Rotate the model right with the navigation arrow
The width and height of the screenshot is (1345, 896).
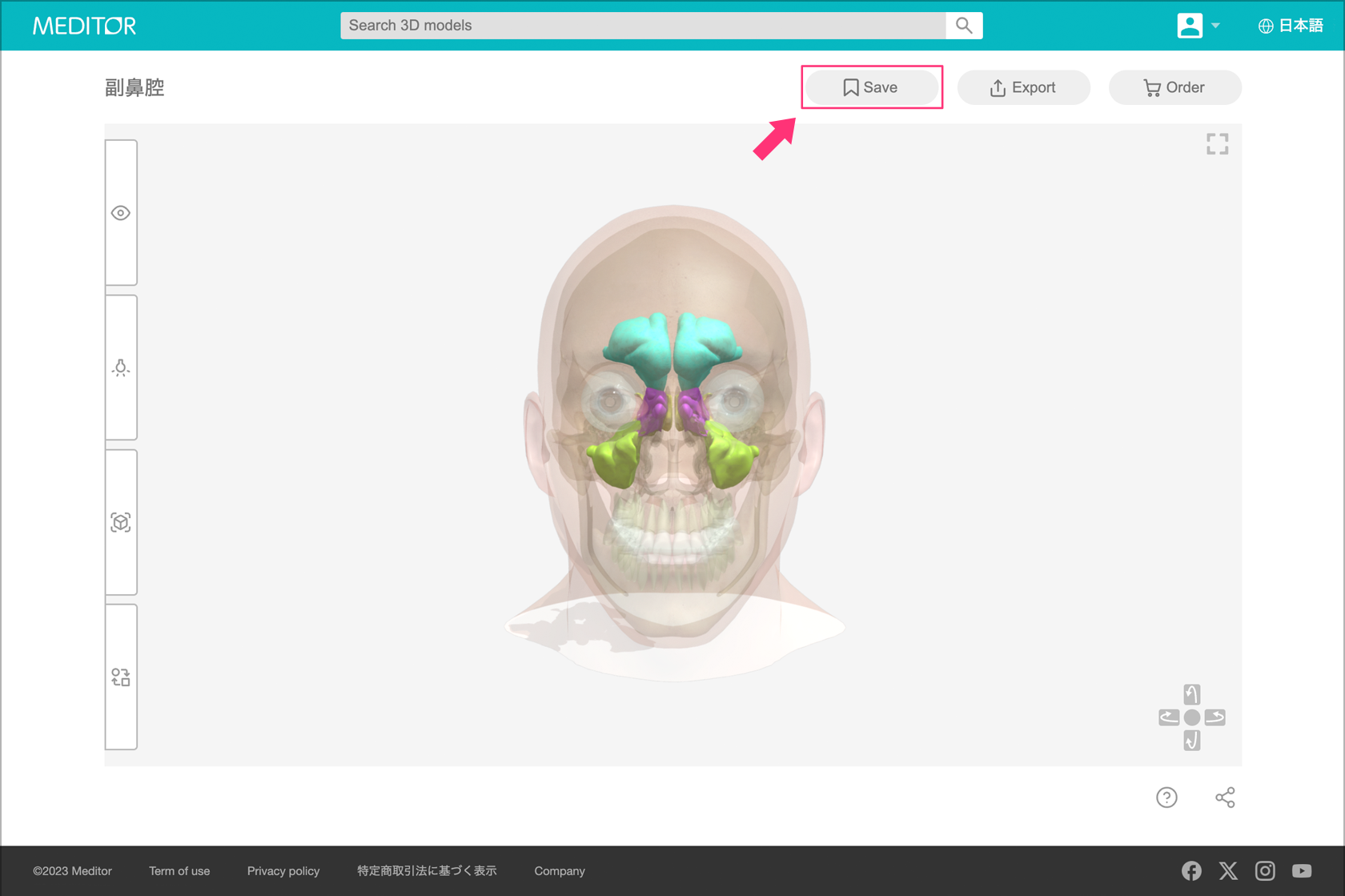(1215, 717)
